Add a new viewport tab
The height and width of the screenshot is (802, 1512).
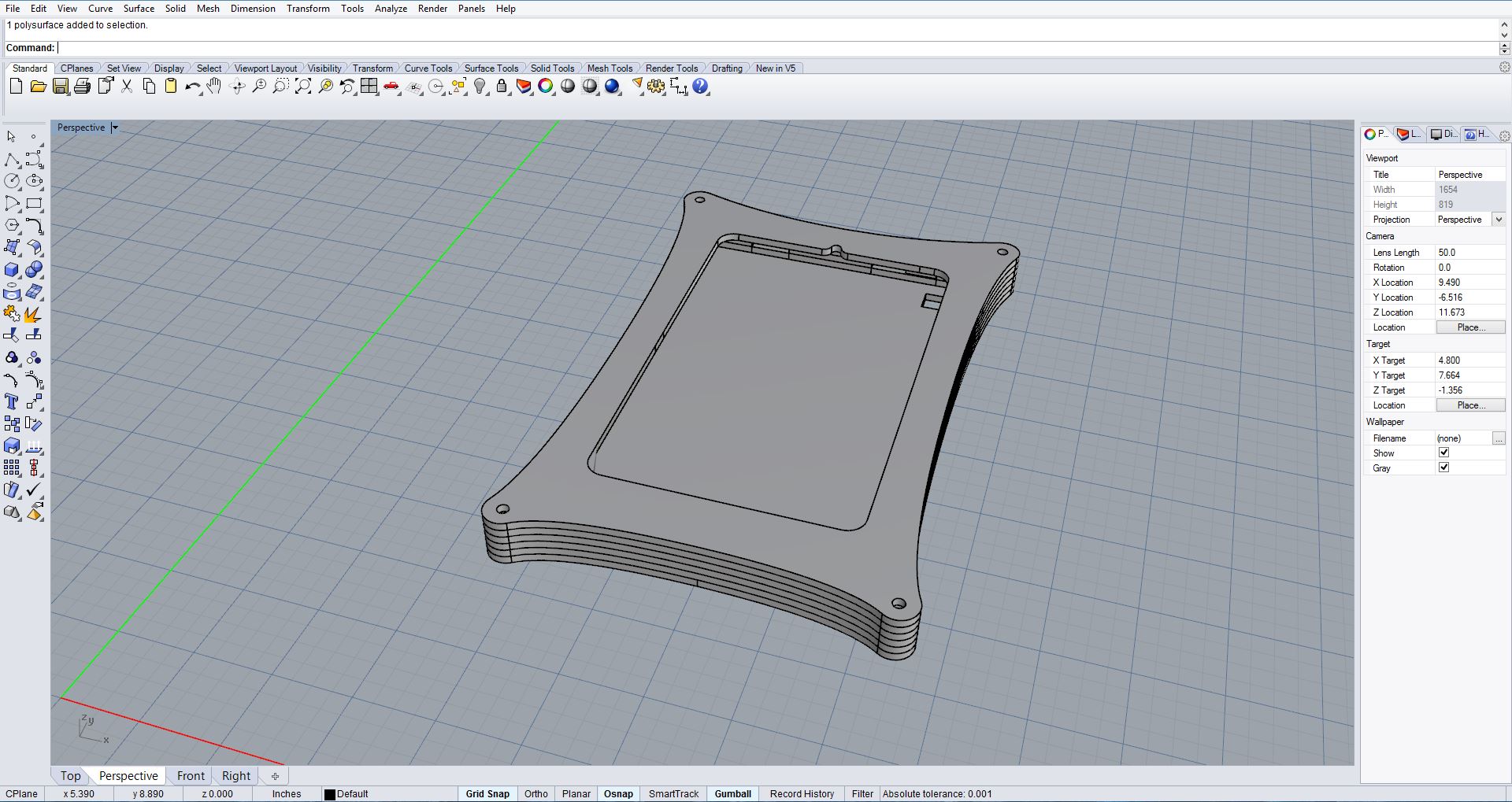(275, 776)
